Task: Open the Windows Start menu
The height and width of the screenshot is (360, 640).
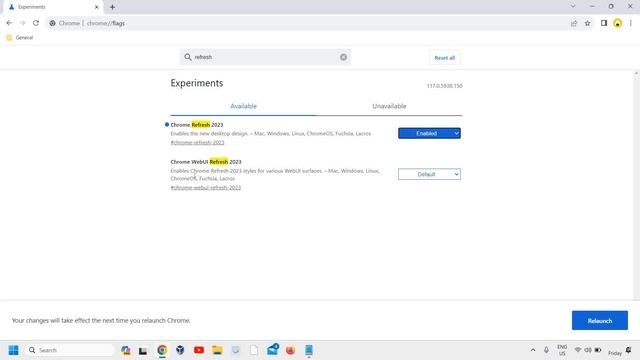Action: [x=13, y=350]
